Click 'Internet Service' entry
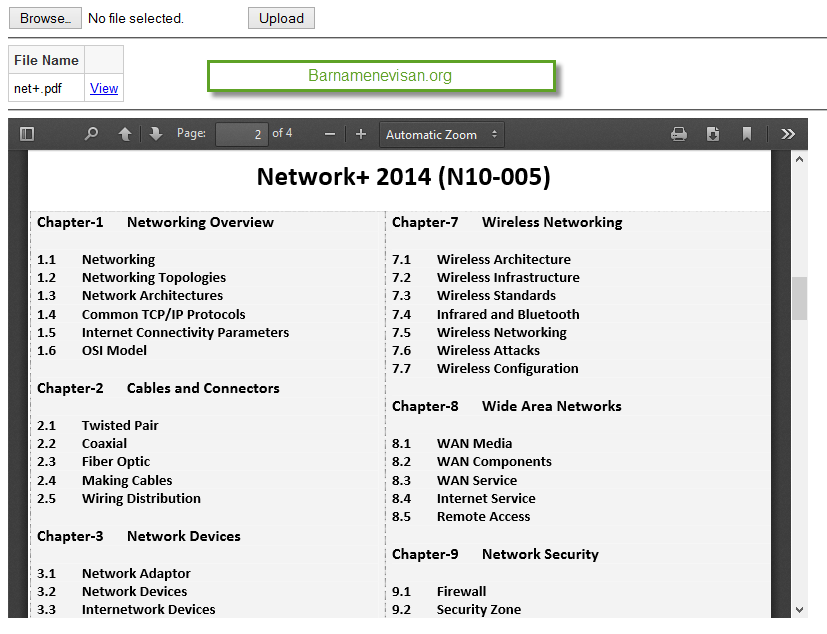827x634 pixels. click(486, 498)
